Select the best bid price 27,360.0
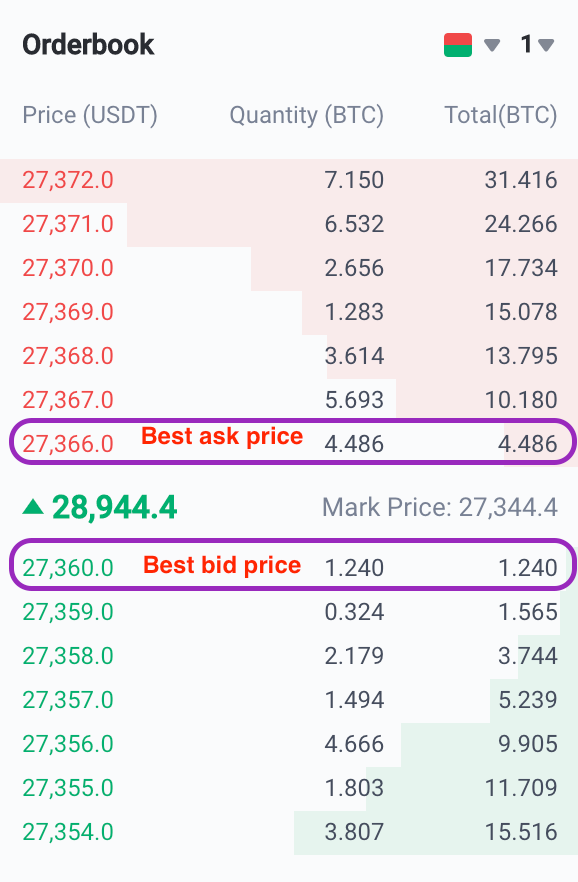Viewport: 578px width, 882px height. 68,568
